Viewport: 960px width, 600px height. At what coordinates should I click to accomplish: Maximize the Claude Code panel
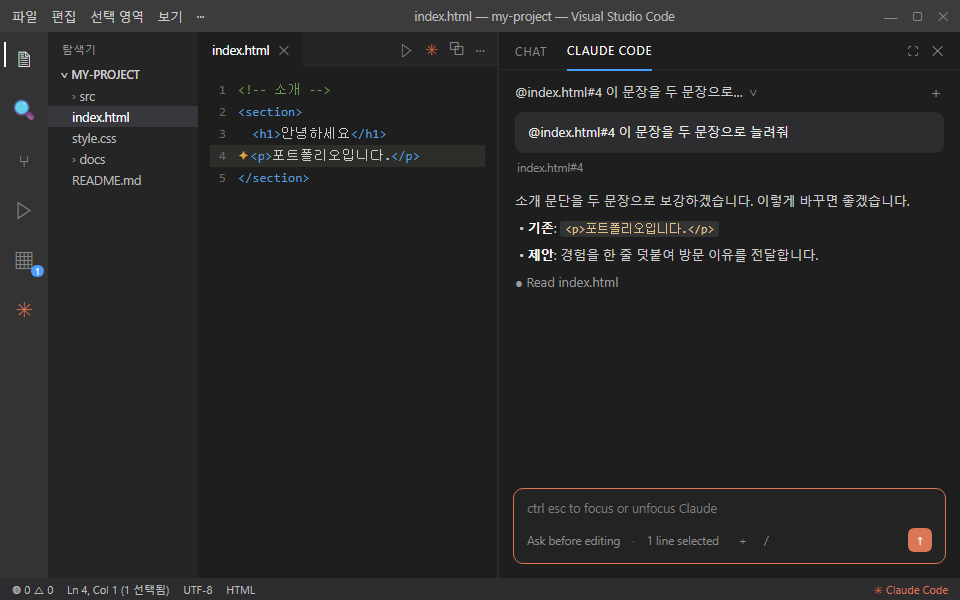pyautogui.click(x=913, y=51)
